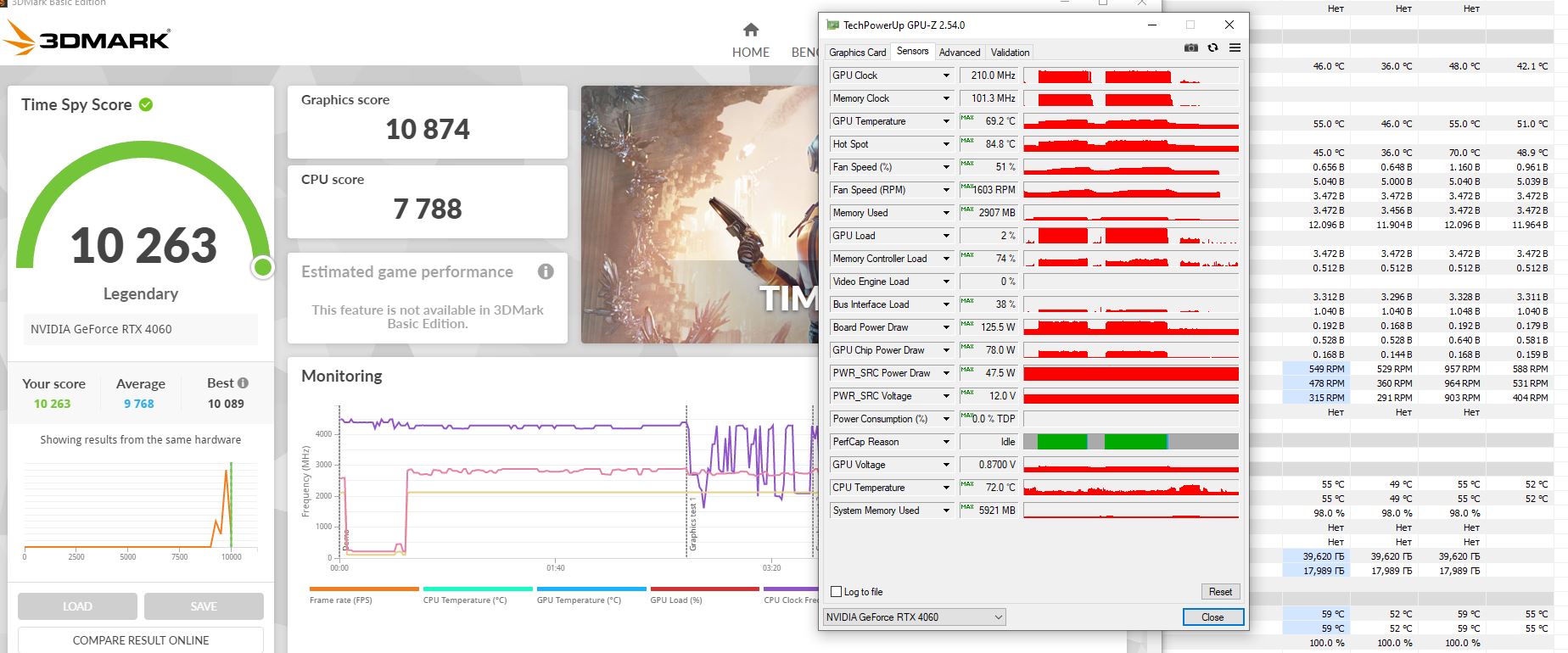This screenshot has height=653, width=1568.
Task: Open the GPU selector combo box in GPU-Z
Action: (915, 617)
